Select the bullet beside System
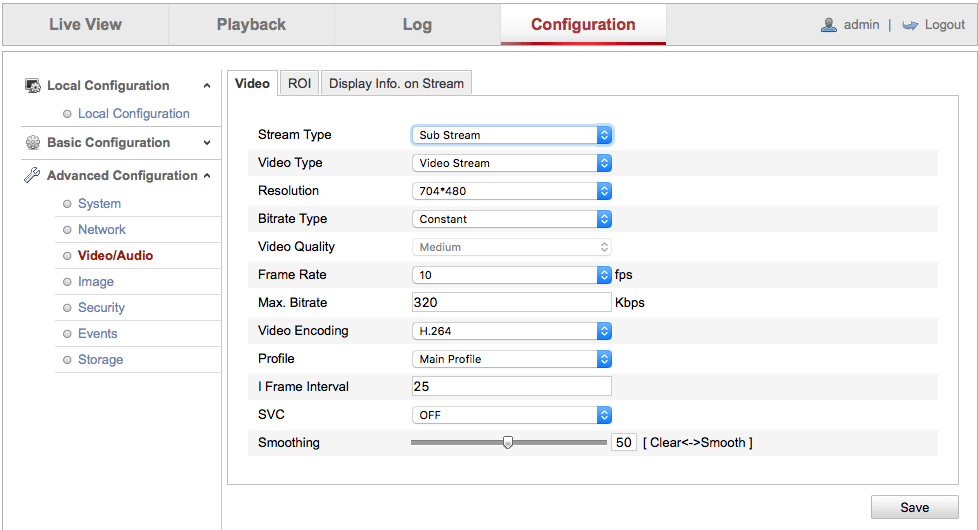The width and height of the screenshot is (978, 530). [x=67, y=204]
